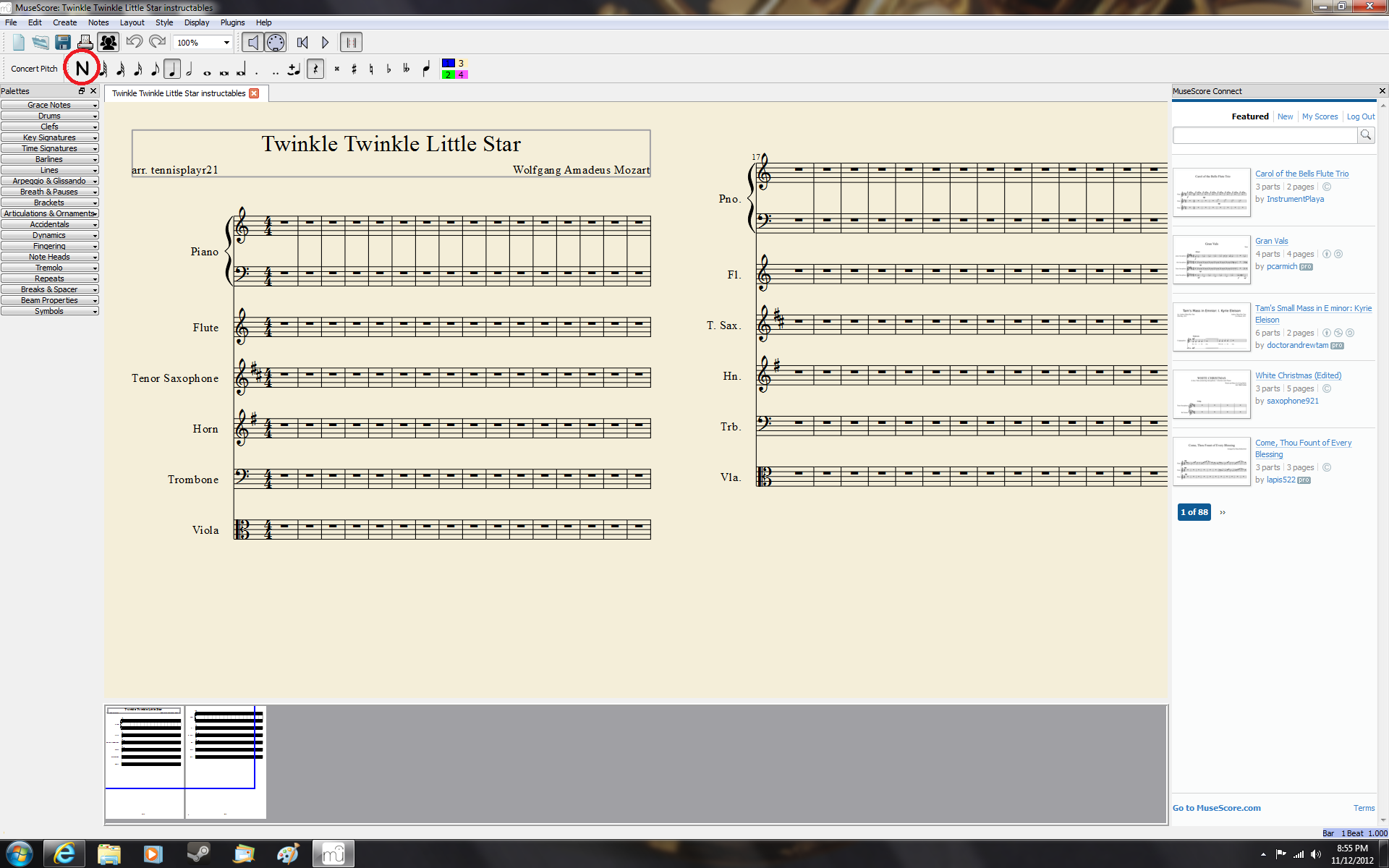1389x868 pixels.
Task: Click Go to MuseScore.com link
Action: (x=1215, y=807)
